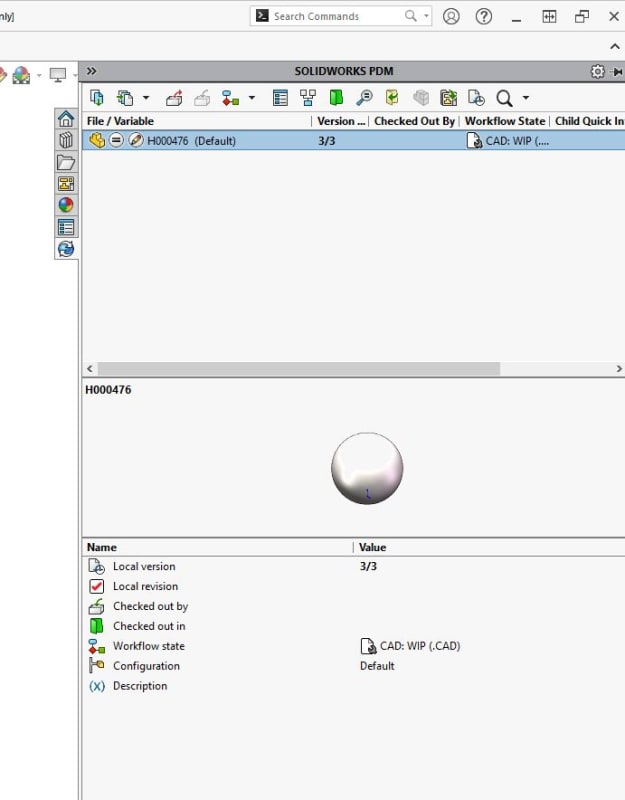Viewport: 625px width, 800px height.
Task: Open SOLIDWORKS PDM settings gear
Action: coord(597,71)
